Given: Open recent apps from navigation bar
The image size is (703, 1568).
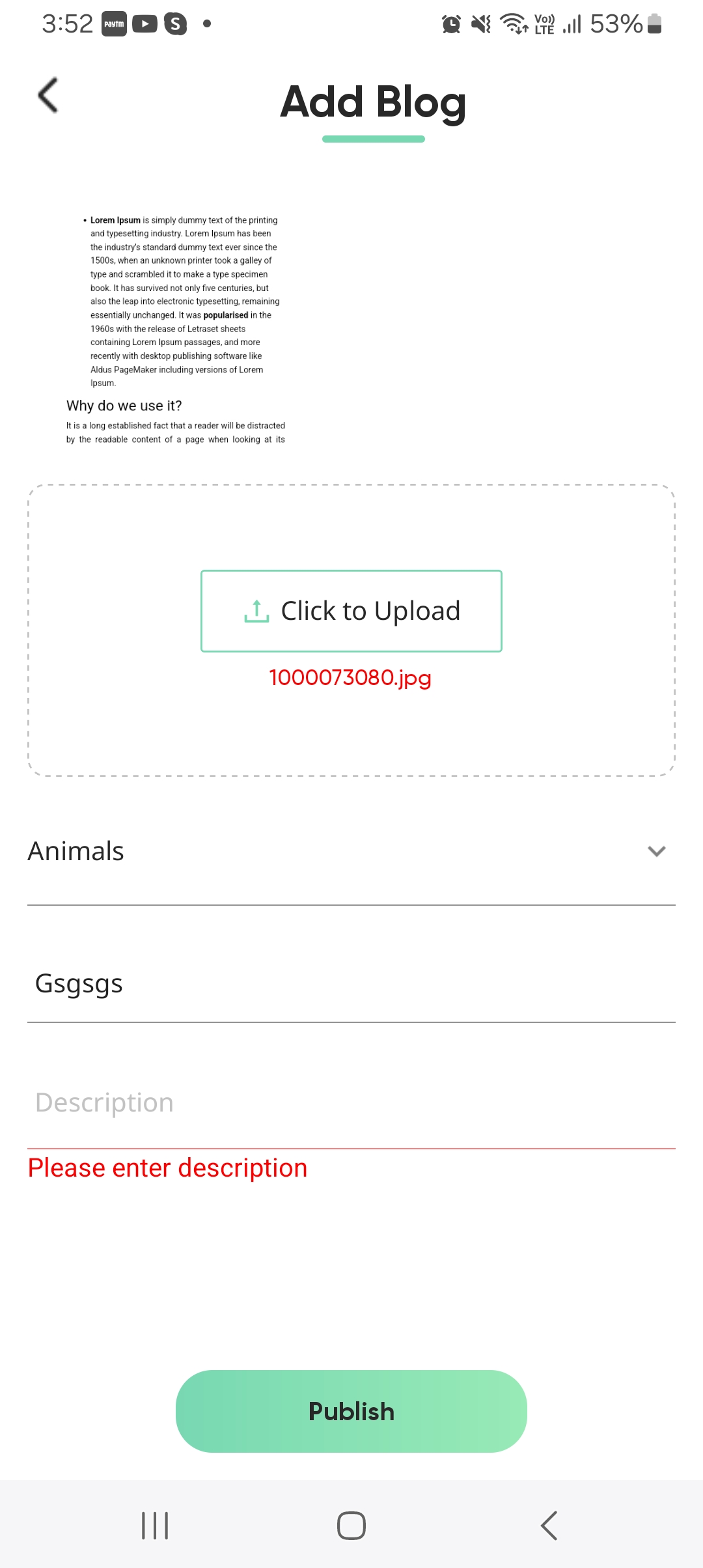Looking at the screenshot, I should click(x=155, y=1526).
